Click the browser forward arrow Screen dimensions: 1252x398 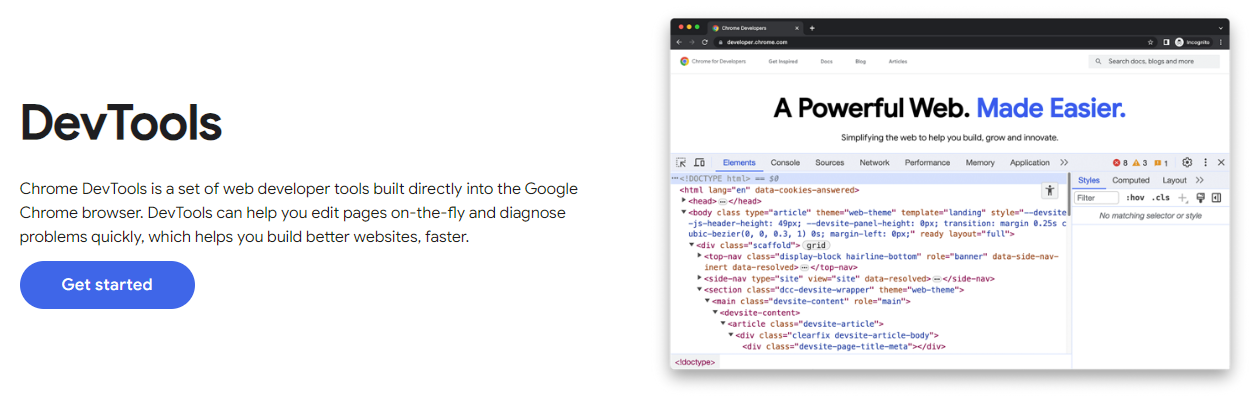693,42
